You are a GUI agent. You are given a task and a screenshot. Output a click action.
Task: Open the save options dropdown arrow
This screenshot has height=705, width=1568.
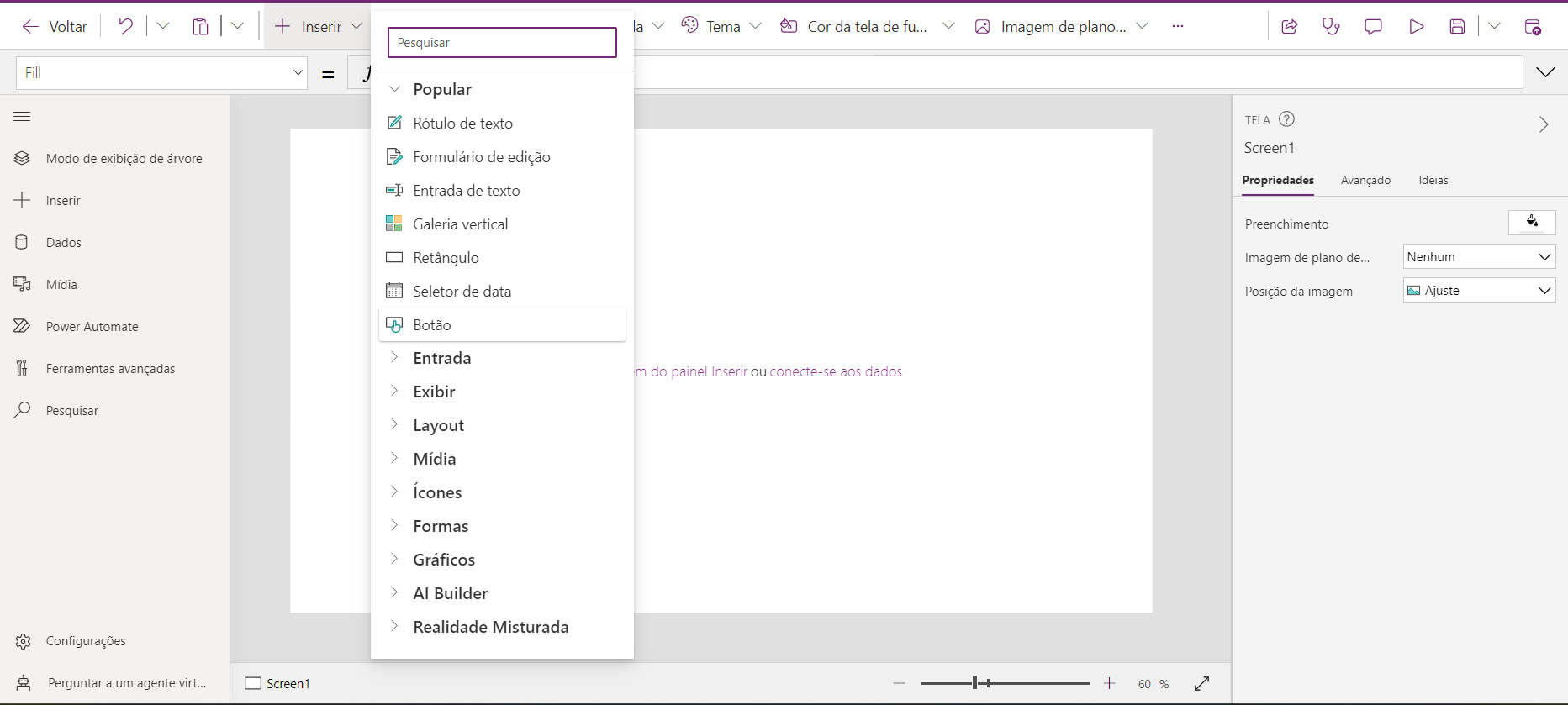(x=1494, y=26)
